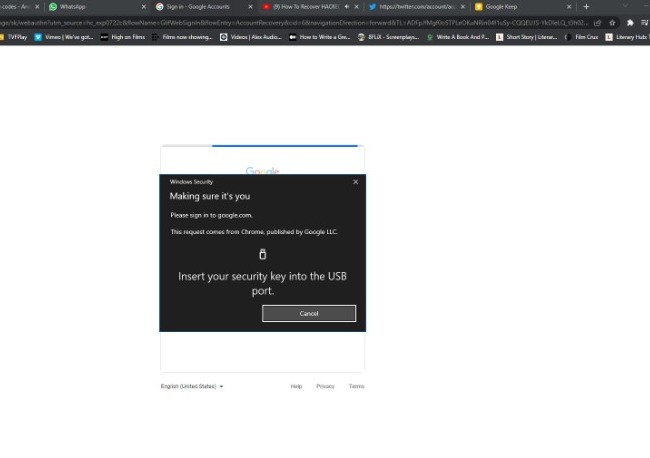Image resolution: width=650 pixels, height=458 pixels.
Task: Click 'Making sure it's you' heading
Action: pos(210,196)
